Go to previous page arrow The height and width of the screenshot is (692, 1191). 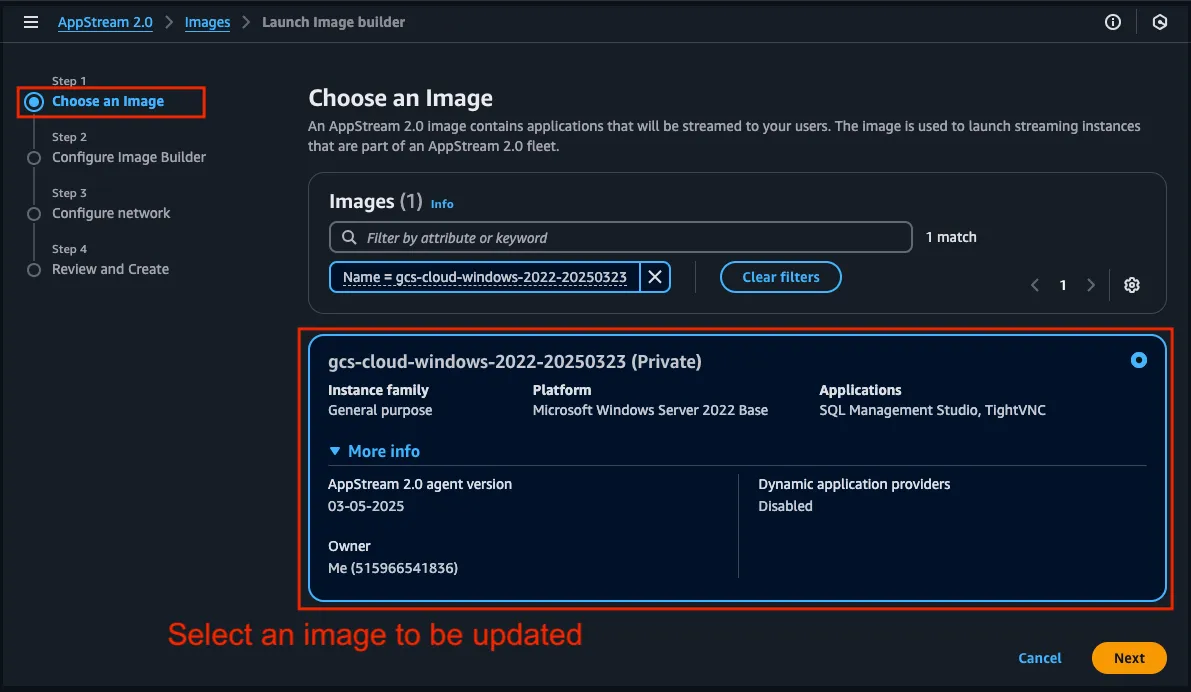[1036, 285]
